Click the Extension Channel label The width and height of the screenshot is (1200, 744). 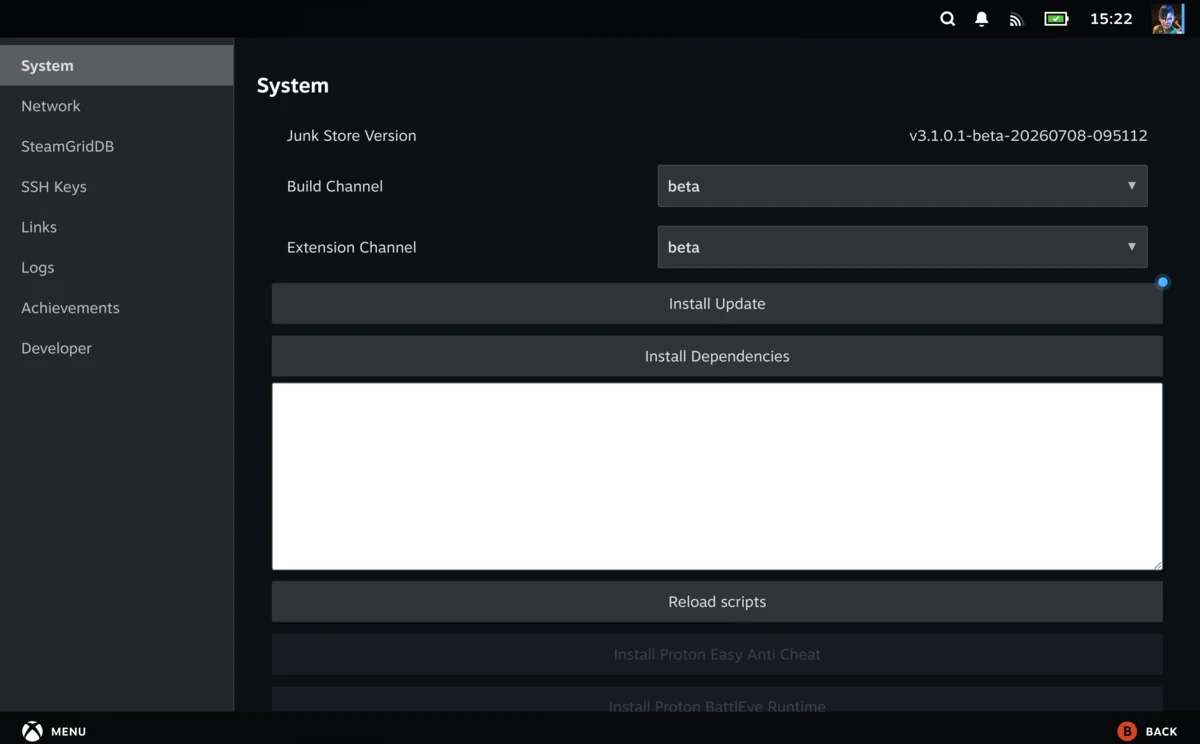tap(351, 247)
